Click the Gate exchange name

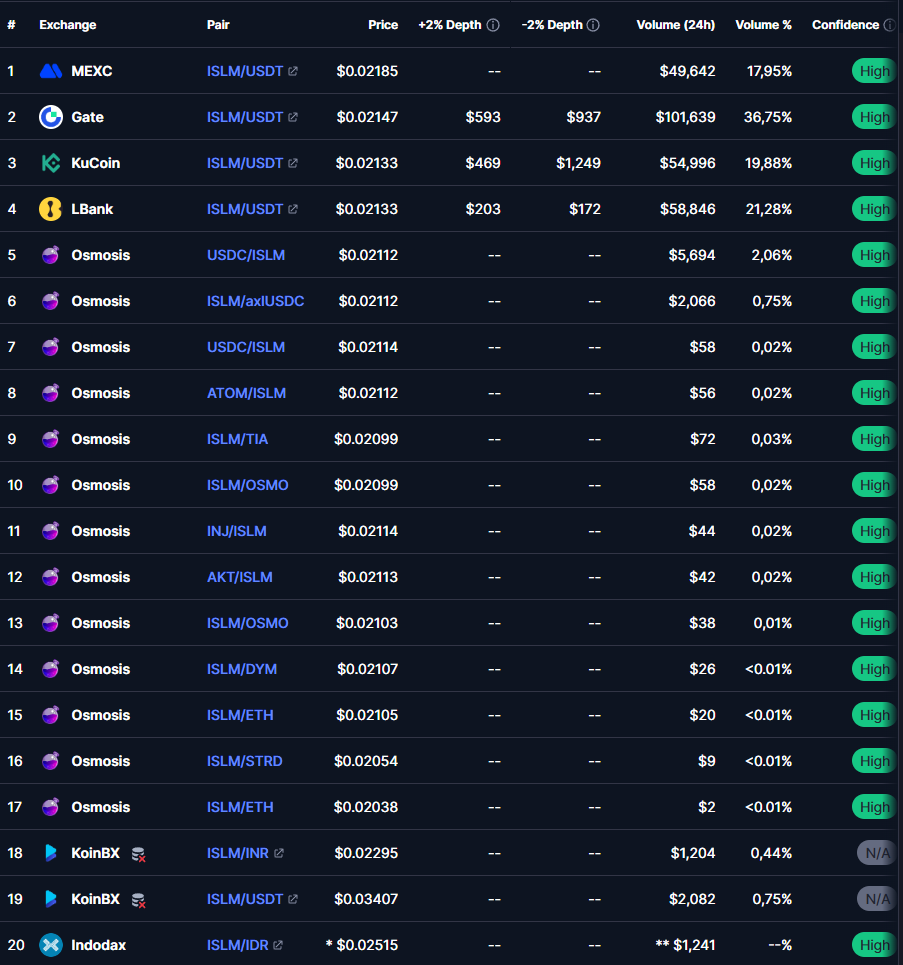pos(87,117)
